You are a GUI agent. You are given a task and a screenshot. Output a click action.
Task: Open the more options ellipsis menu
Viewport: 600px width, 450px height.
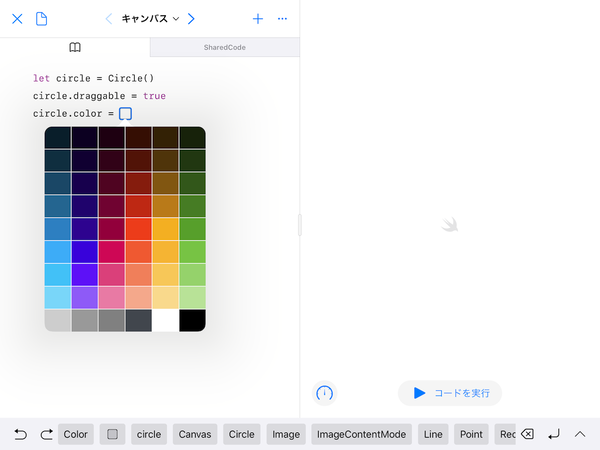(283, 19)
